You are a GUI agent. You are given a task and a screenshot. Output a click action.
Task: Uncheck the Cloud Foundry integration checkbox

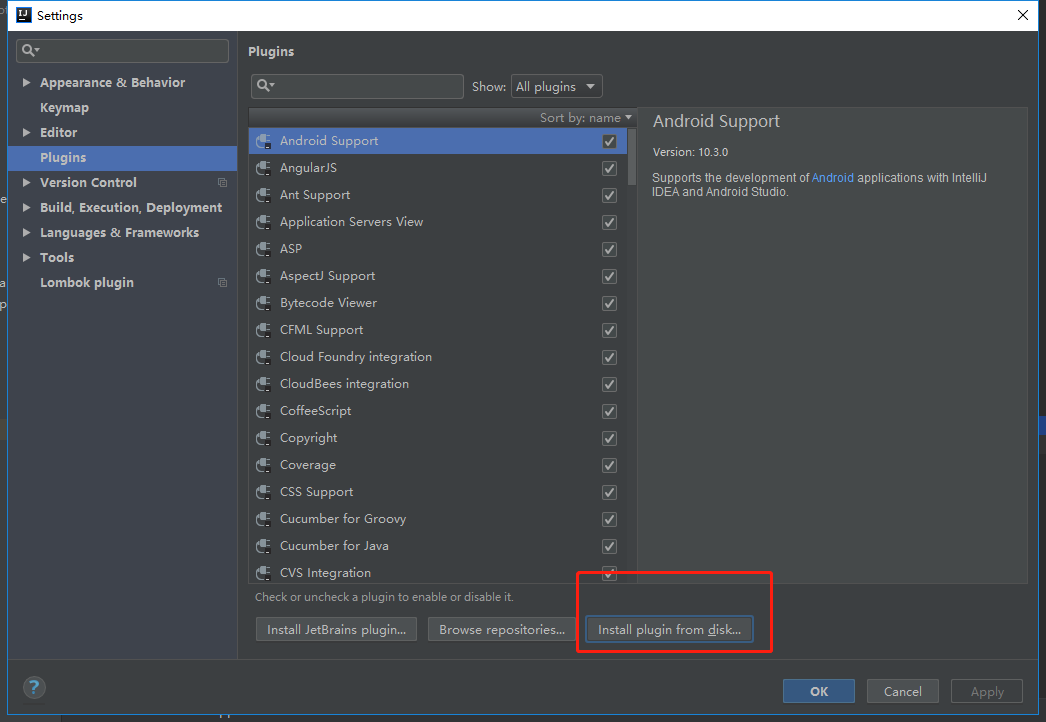coord(609,358)
